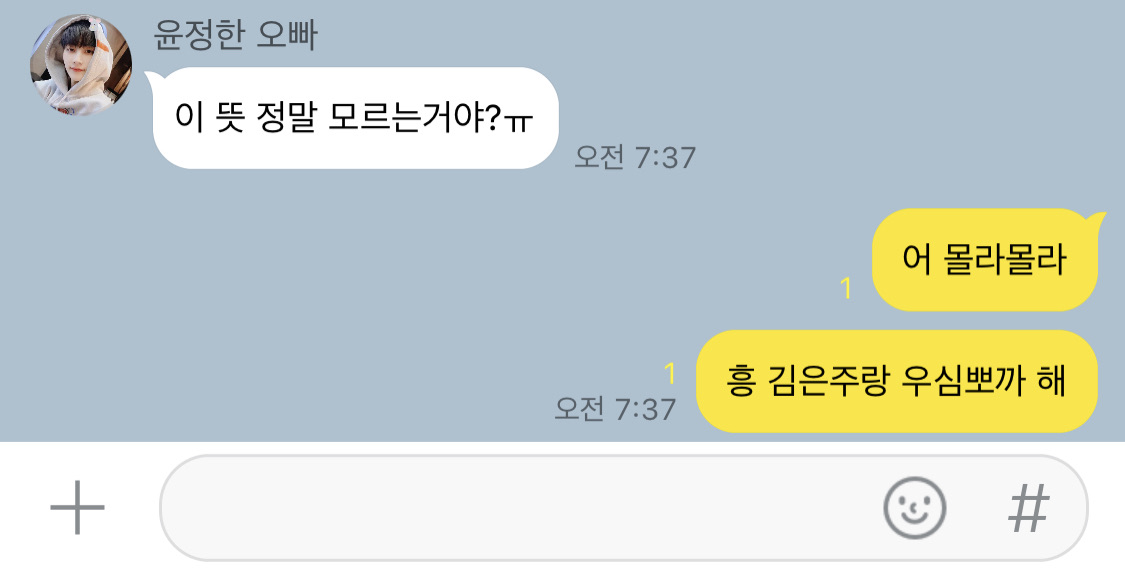Viewport: 1125px width, 574px height.
Task: Click the unread count 1 beside '어 몰라몰라'
Action: click(x=845, y=288)
